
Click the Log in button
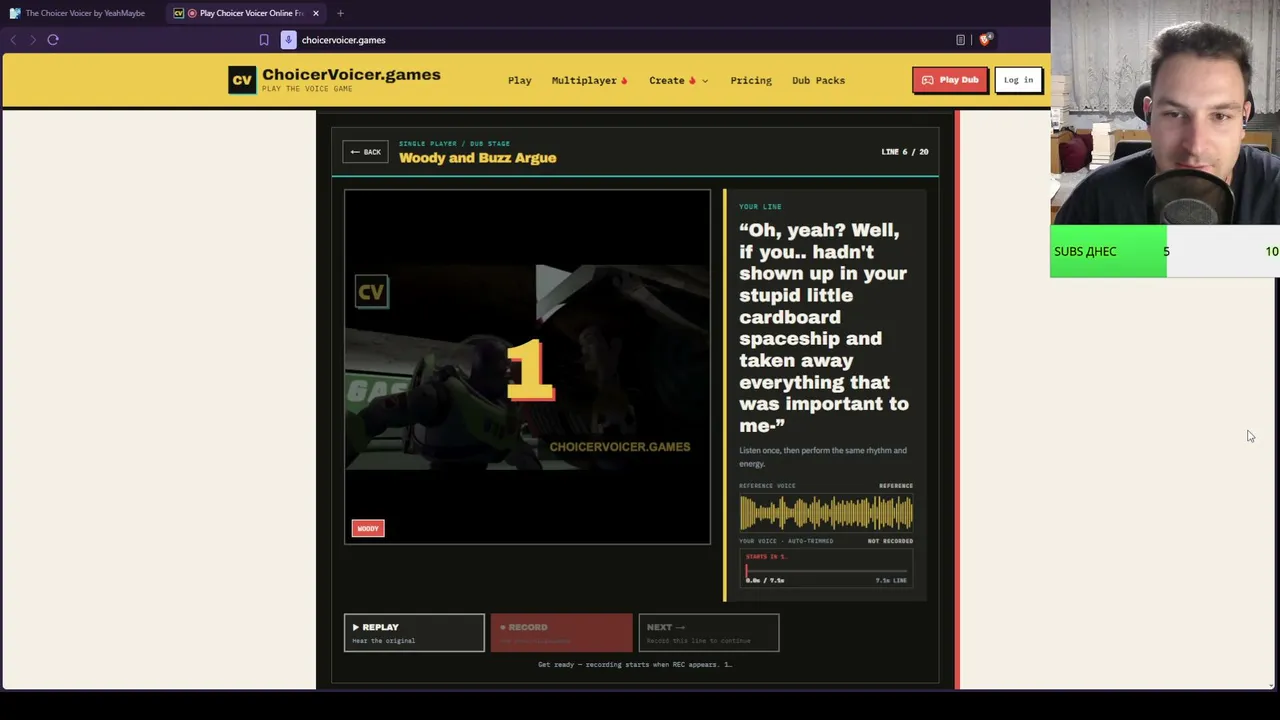pyautogui.click(x=1018, y=80)
